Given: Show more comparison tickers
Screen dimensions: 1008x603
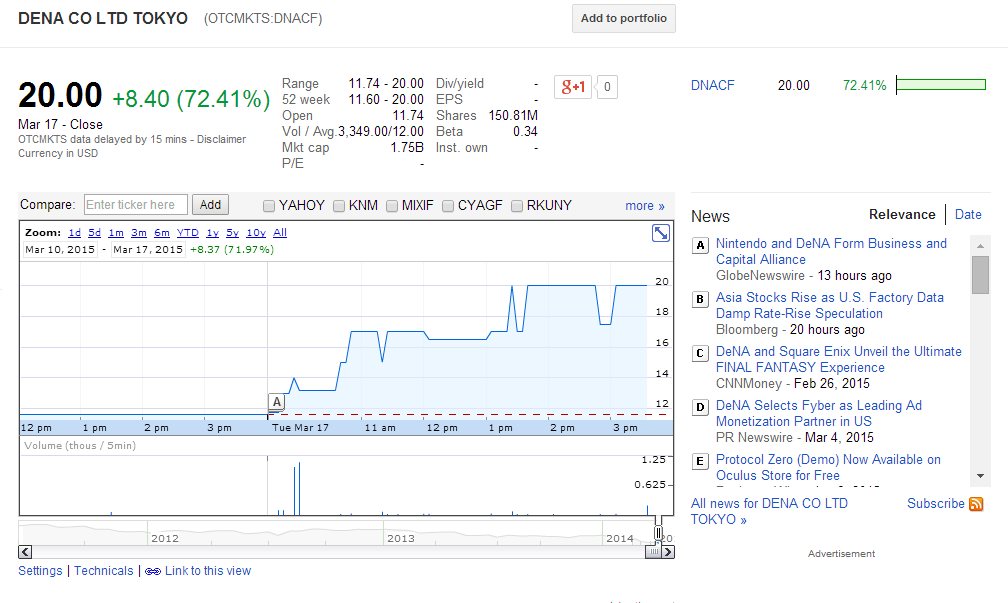Looking at the screenshot, I should coord(645,206).
